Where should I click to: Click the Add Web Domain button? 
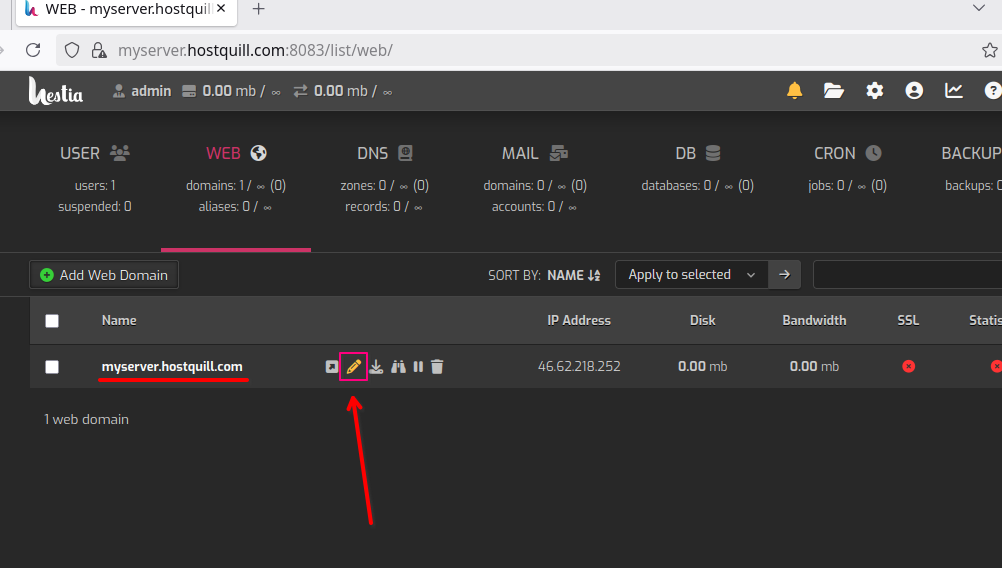[104, 275]
